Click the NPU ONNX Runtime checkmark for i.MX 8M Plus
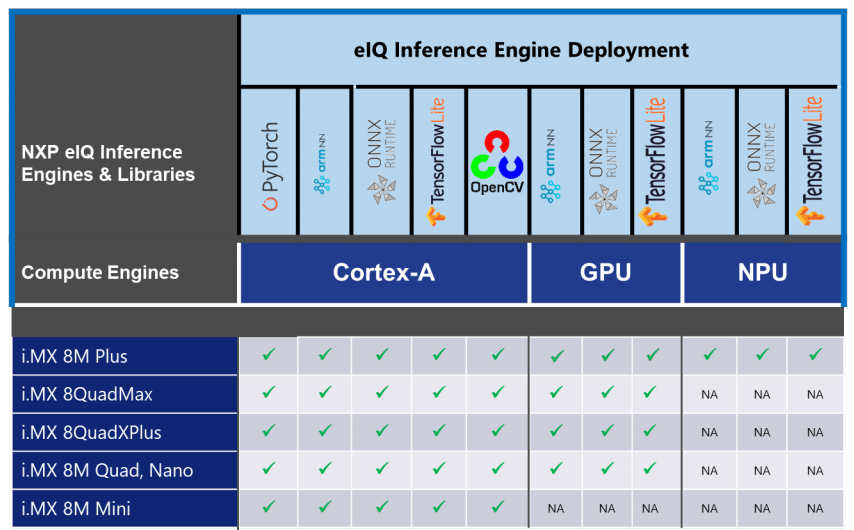The width and height of the screenshot is (854, 530). [x=762, y=355]
